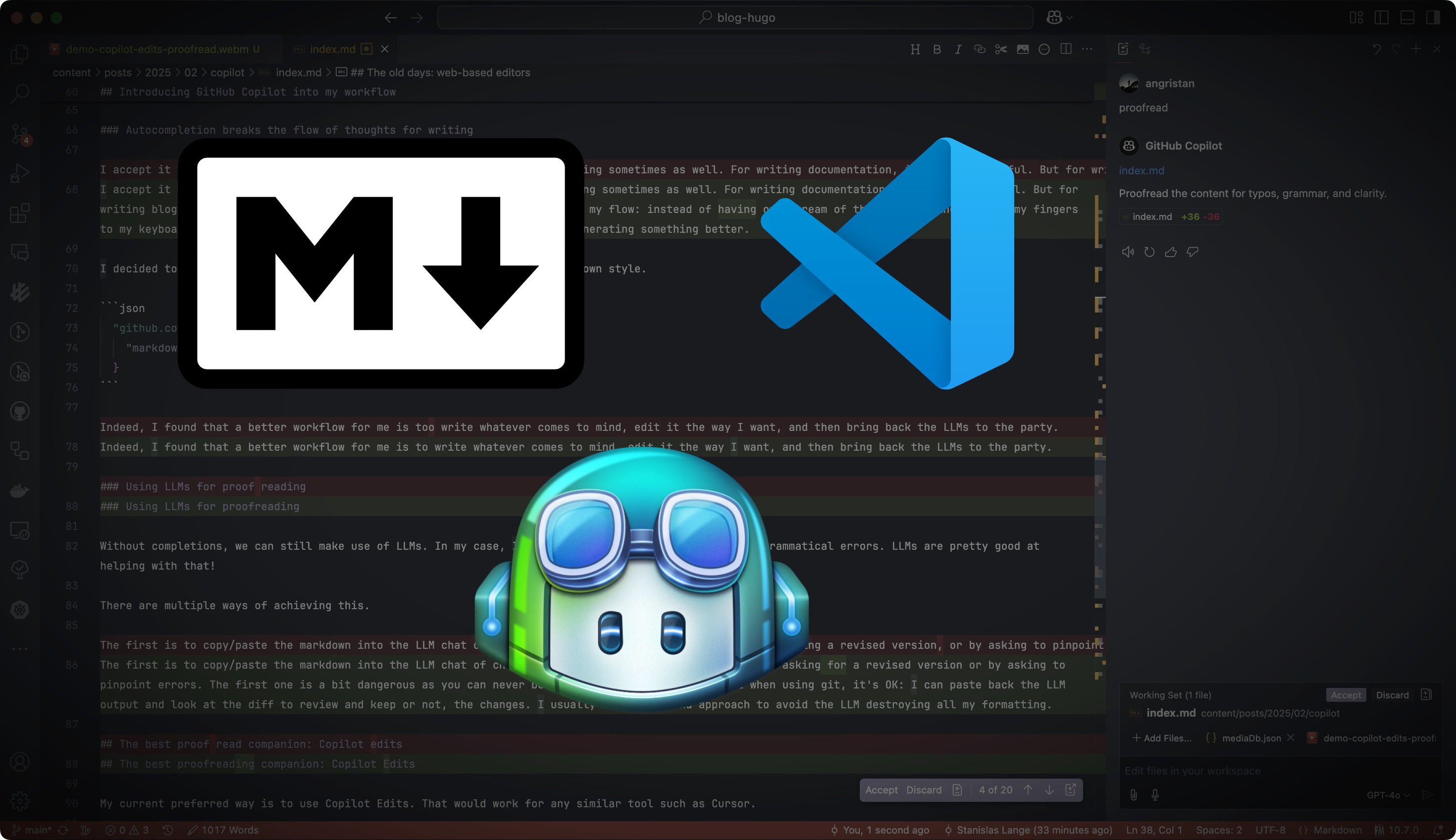The height and width of the screenshot is (840, 1456).
Task: Click the main* branch in the status bar
Action: (x=32, y=830)
